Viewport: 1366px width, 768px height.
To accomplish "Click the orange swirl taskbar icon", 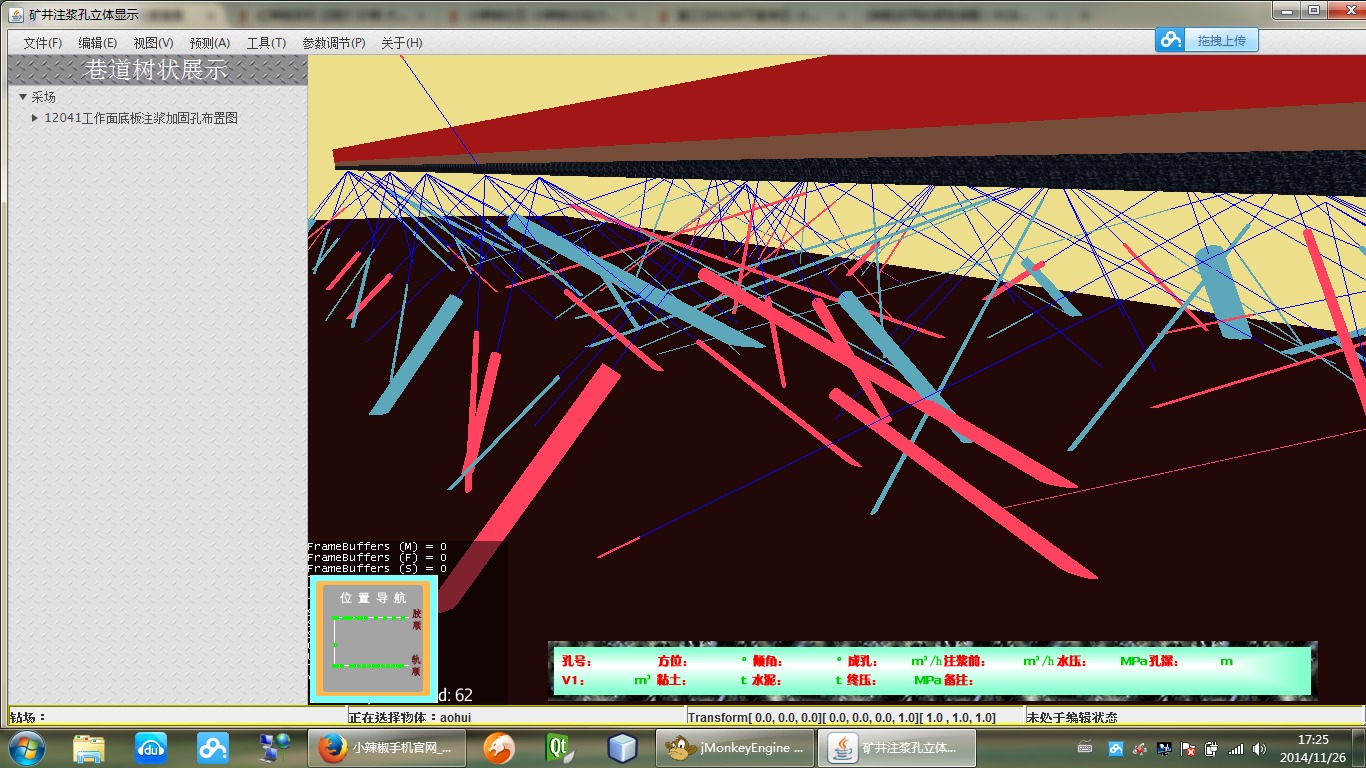I will tap(498, 747).
